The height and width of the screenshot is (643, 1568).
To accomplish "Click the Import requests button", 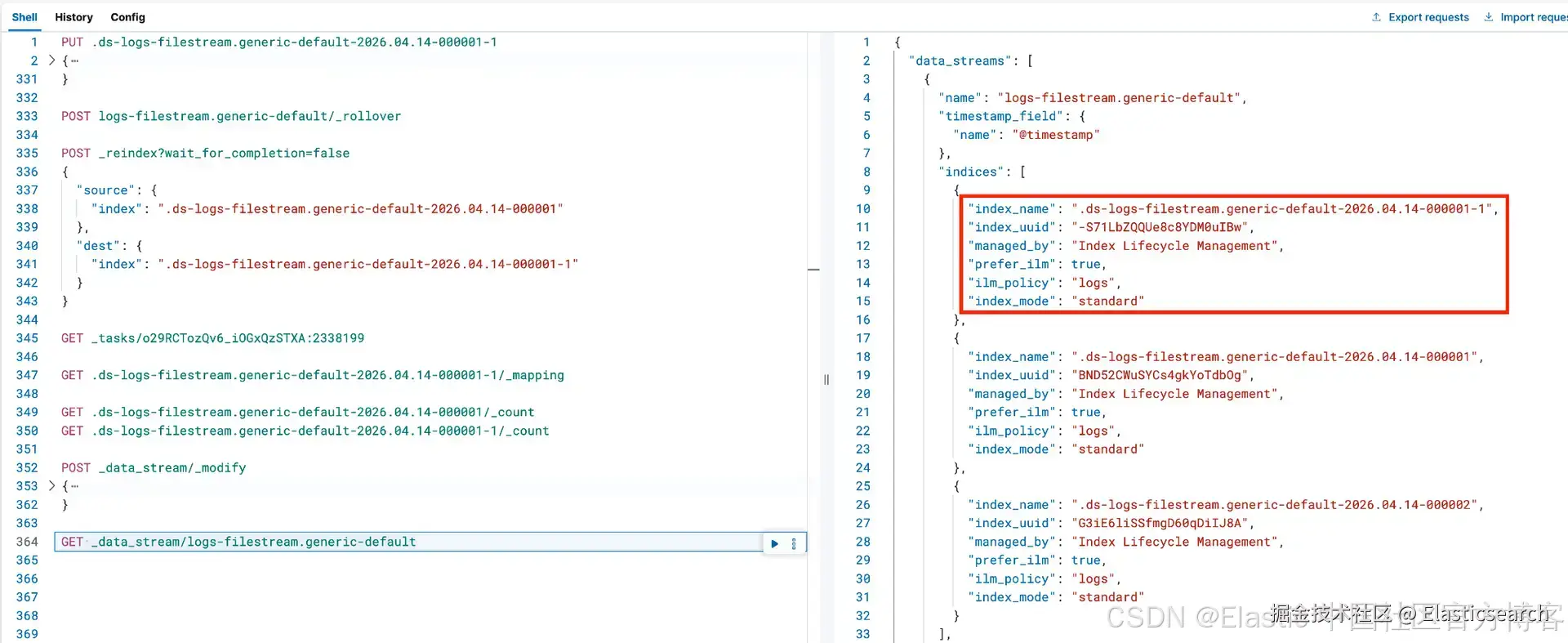I will click(1526, 17).
